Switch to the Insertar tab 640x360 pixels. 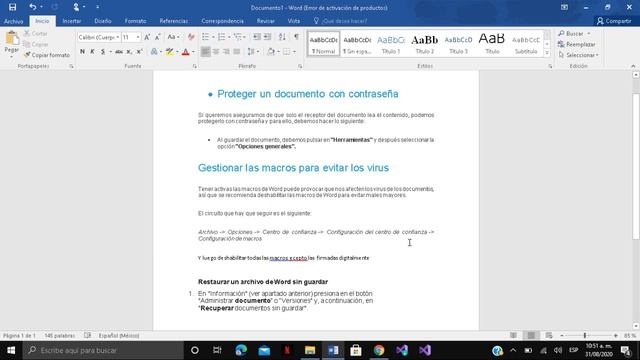[72, 21]
